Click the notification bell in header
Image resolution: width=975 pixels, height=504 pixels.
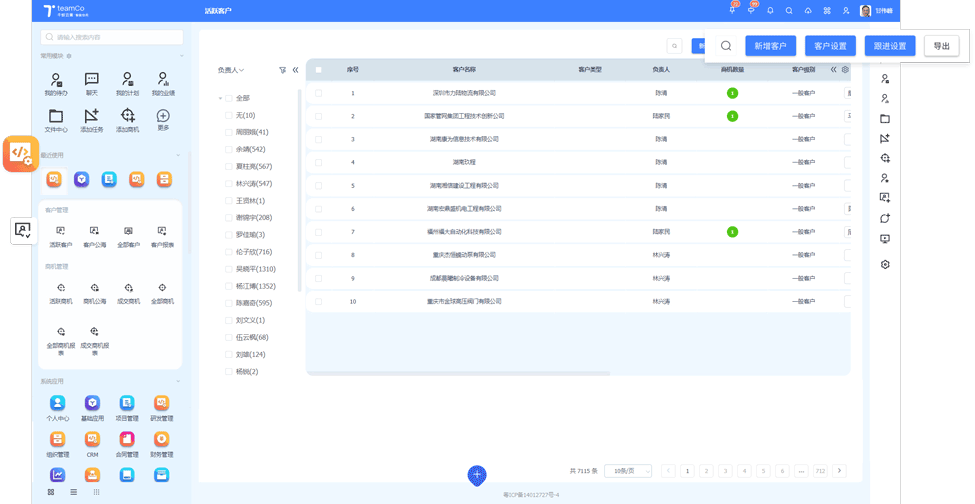(770, 11)
